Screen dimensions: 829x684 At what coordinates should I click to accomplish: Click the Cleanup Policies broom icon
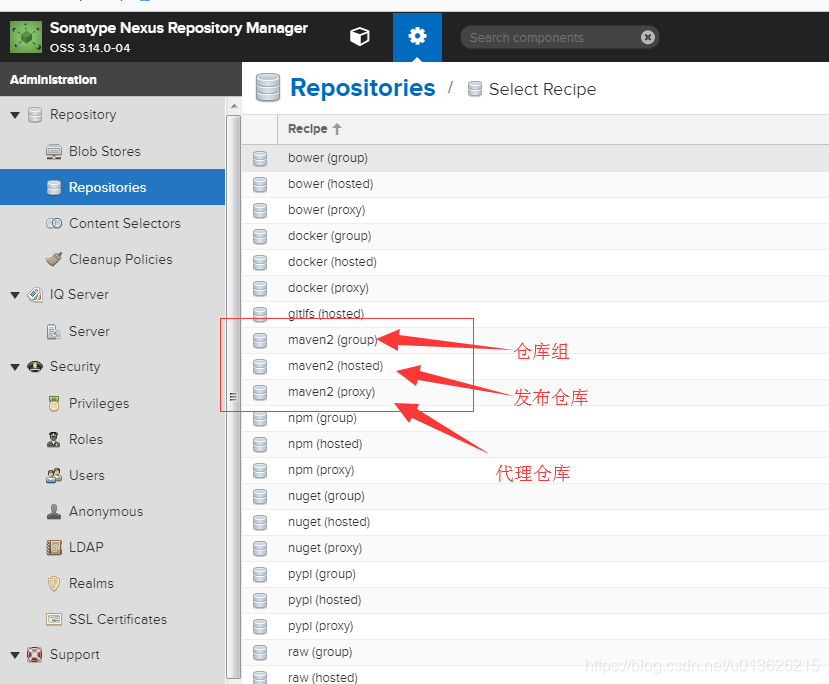(54, 259)
